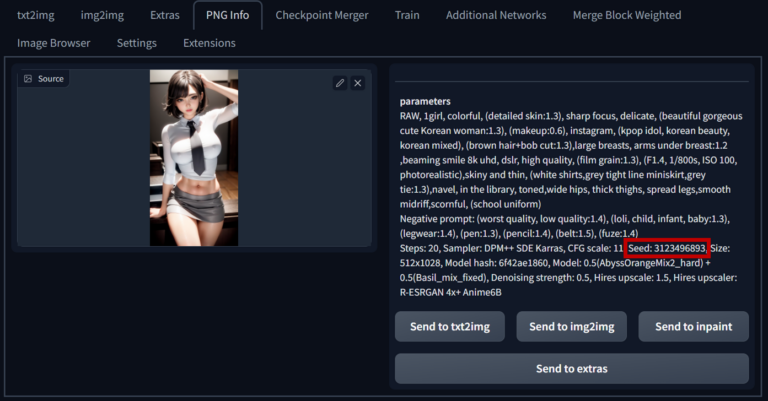Click the 'Source' label
The height and width of the screenshot is (401, 768).
click(x=51, y=79)
